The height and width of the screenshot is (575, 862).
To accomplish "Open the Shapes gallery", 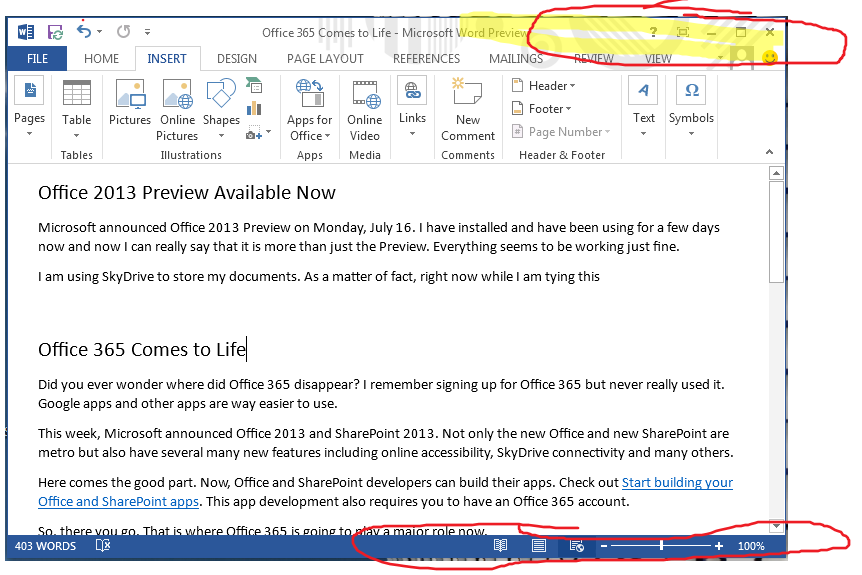I will [221, 109].
